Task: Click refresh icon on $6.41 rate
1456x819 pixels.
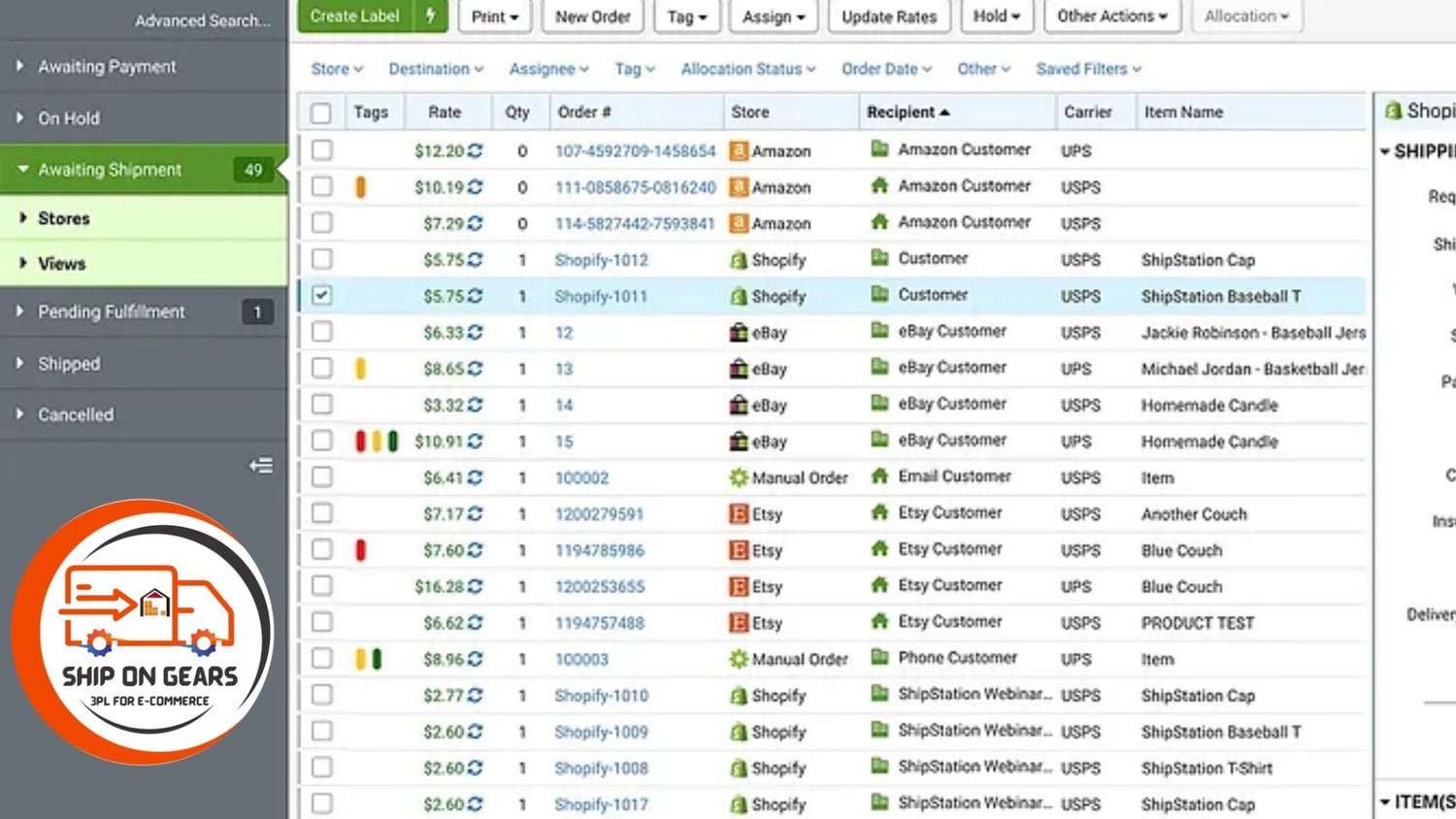Action: (x=475, y=478)
